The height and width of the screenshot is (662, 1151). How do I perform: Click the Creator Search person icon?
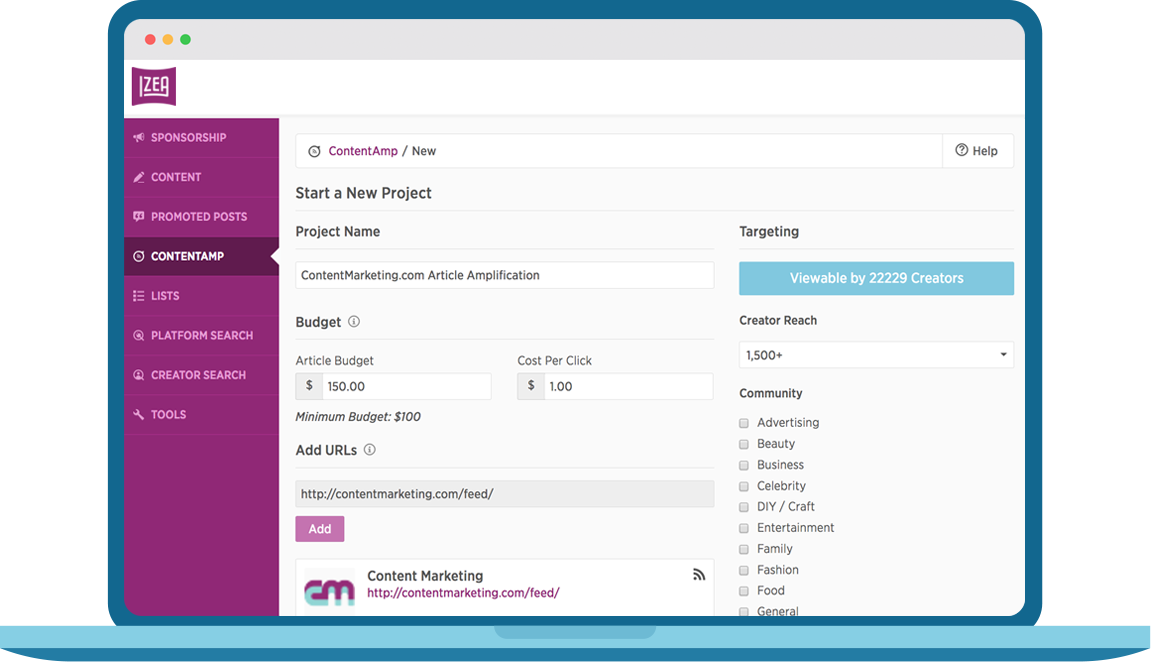pos(139,375)
